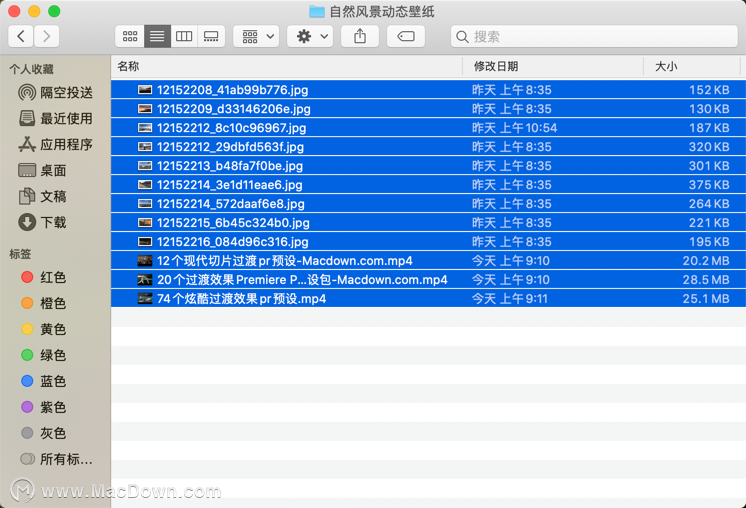The width and height of the screenshot is (746, 508).
Task: Select 12个现代切片过渡pr预设-Macdown.com.mp4
Action: click(x=428, y=261)
